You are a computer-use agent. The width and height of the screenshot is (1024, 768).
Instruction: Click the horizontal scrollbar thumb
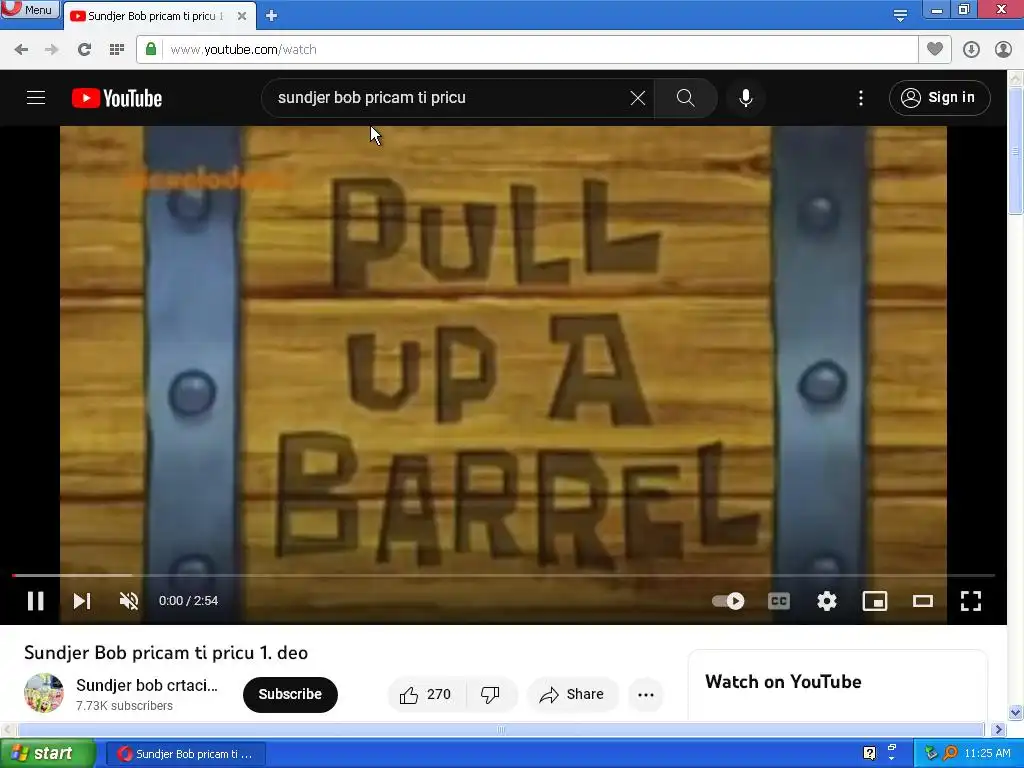point(501,729)
